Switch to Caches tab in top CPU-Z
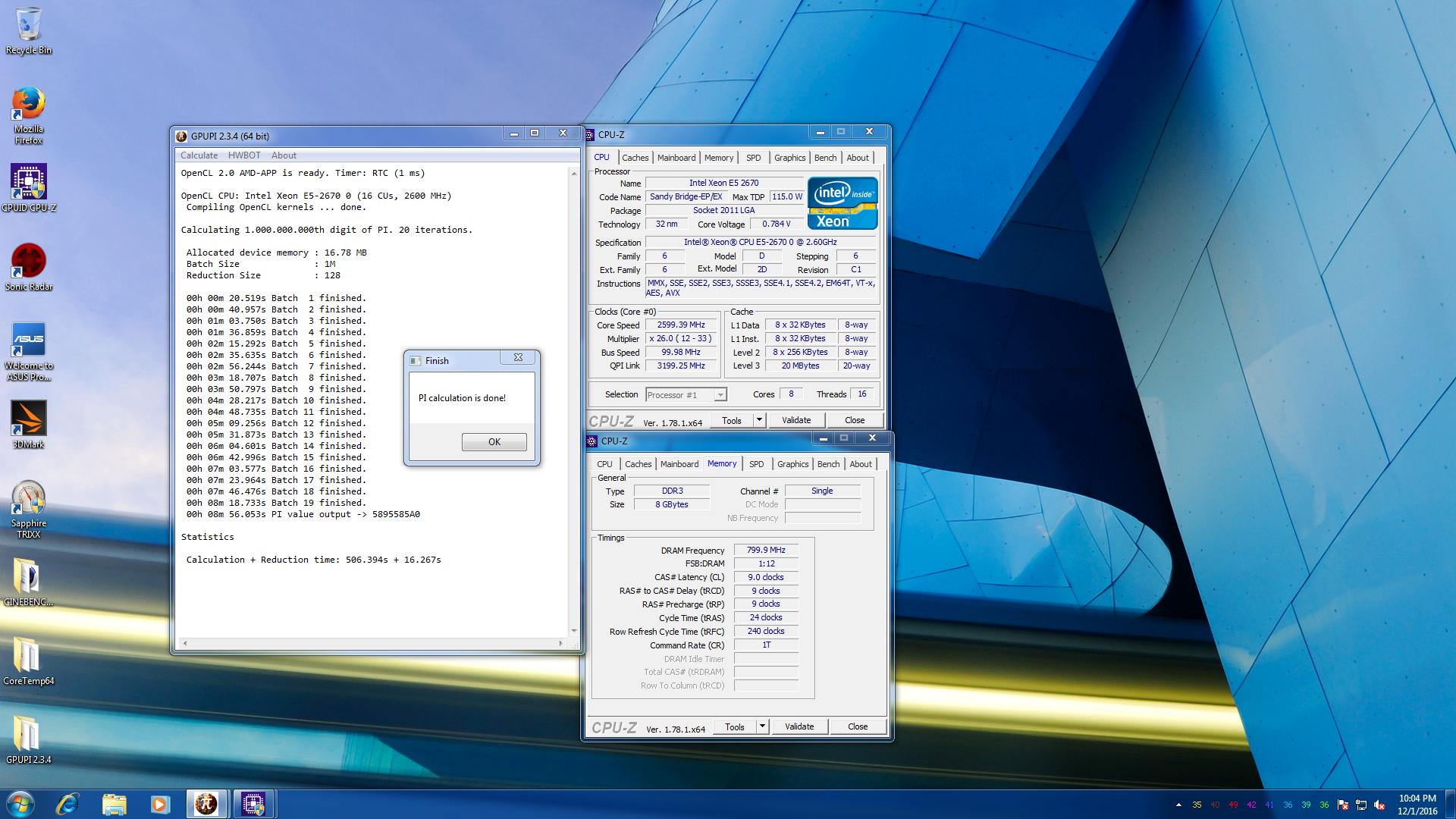 click(635, 158)
